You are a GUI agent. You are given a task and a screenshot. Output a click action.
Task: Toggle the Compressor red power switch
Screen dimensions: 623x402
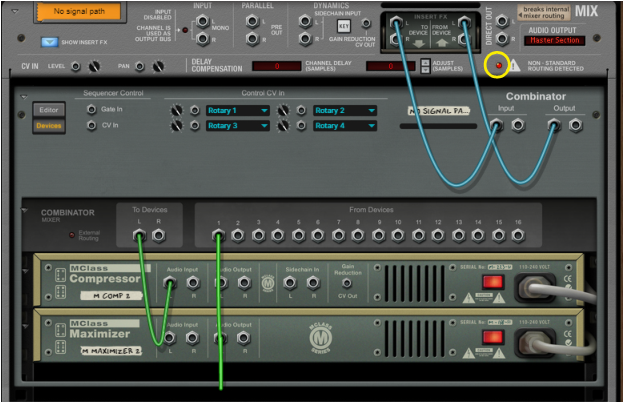(493, 282)
